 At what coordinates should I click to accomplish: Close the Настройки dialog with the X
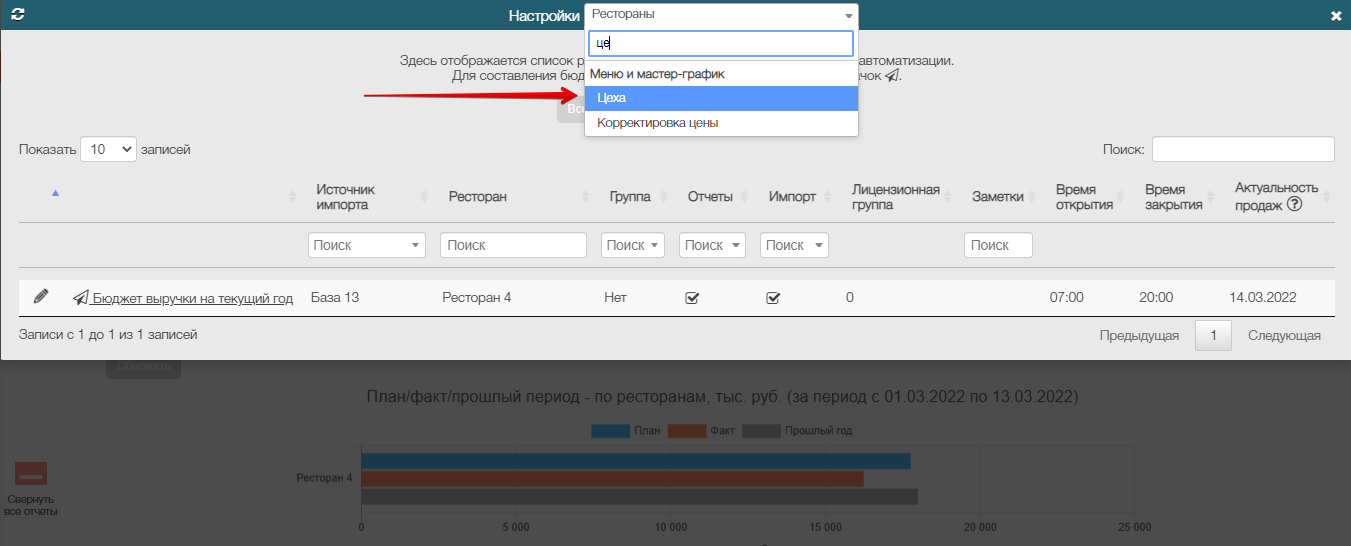[1336, 16]
